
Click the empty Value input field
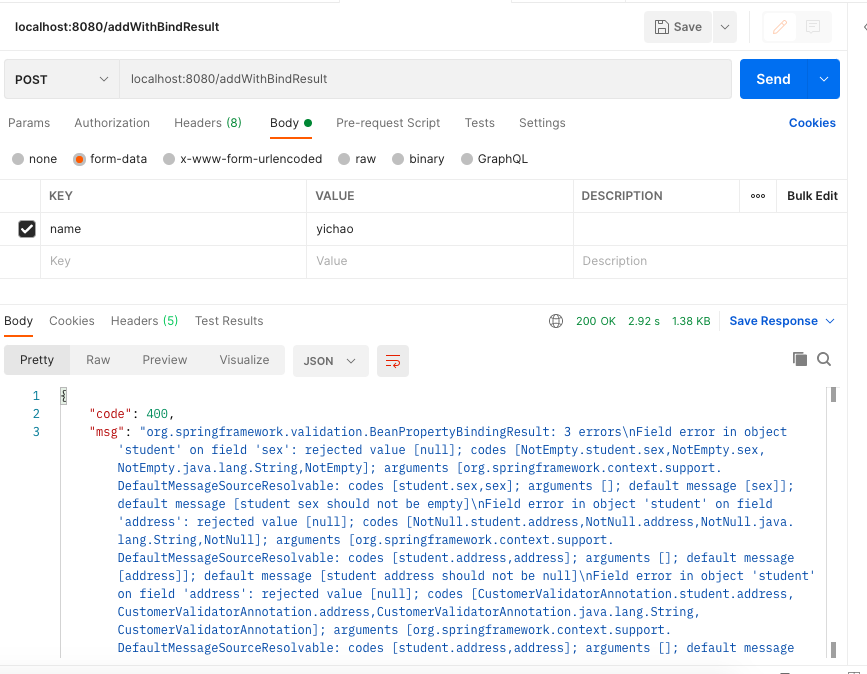coord(440,261)
